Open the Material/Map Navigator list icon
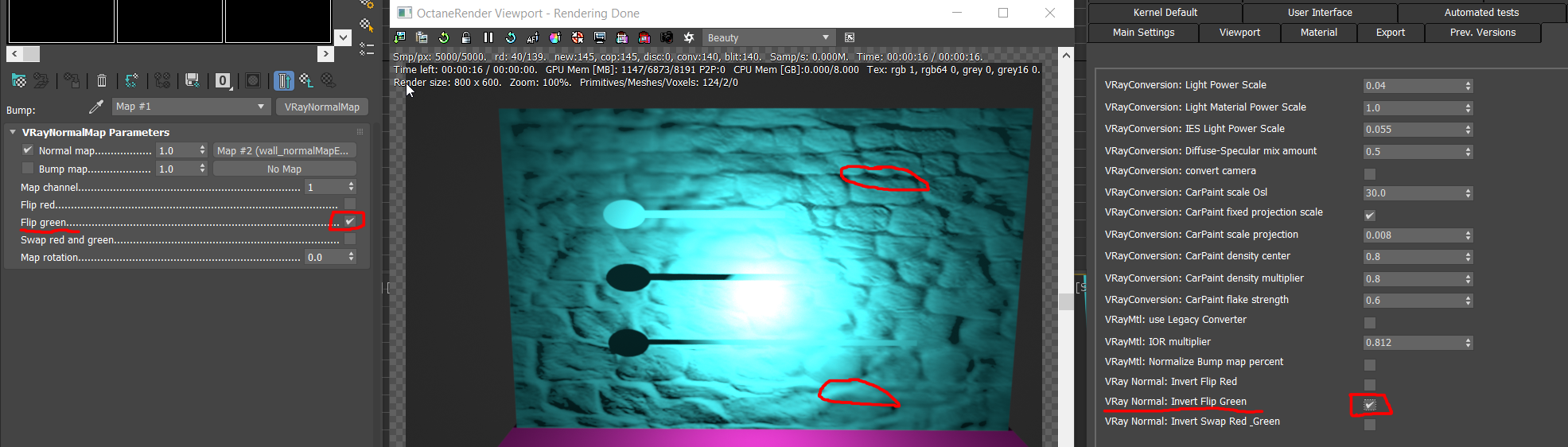 (367, 49)
